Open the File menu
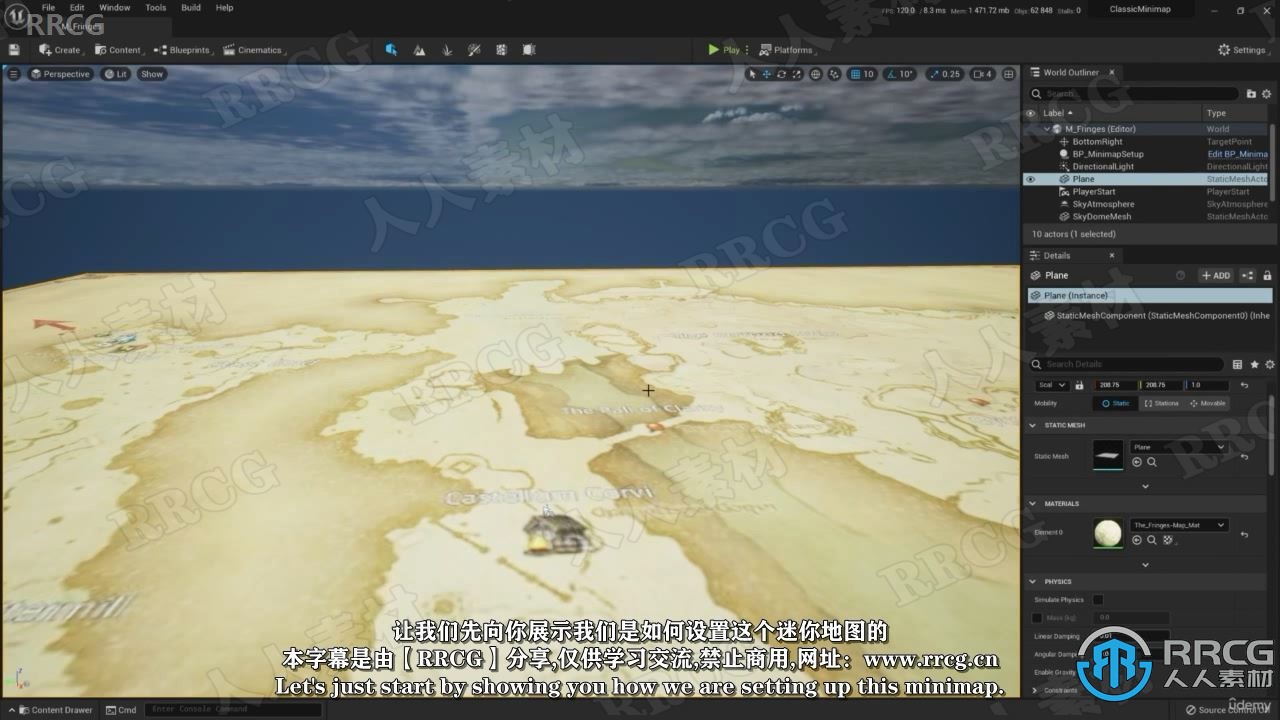Image resolution: width=1280 pixels, height=720 pixels. pos(48,8)
